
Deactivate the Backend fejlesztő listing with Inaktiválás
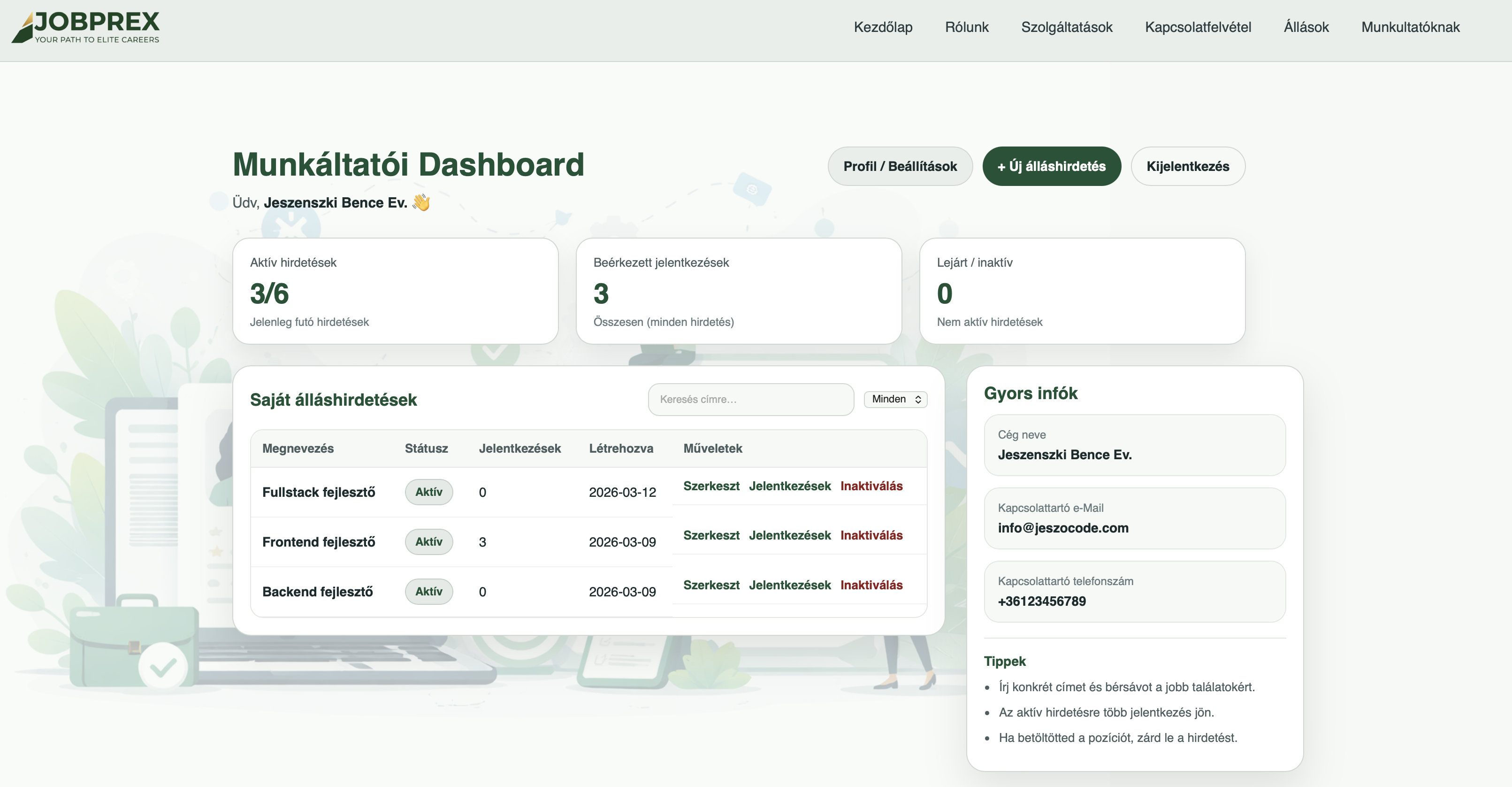click(x=871, y=585)
